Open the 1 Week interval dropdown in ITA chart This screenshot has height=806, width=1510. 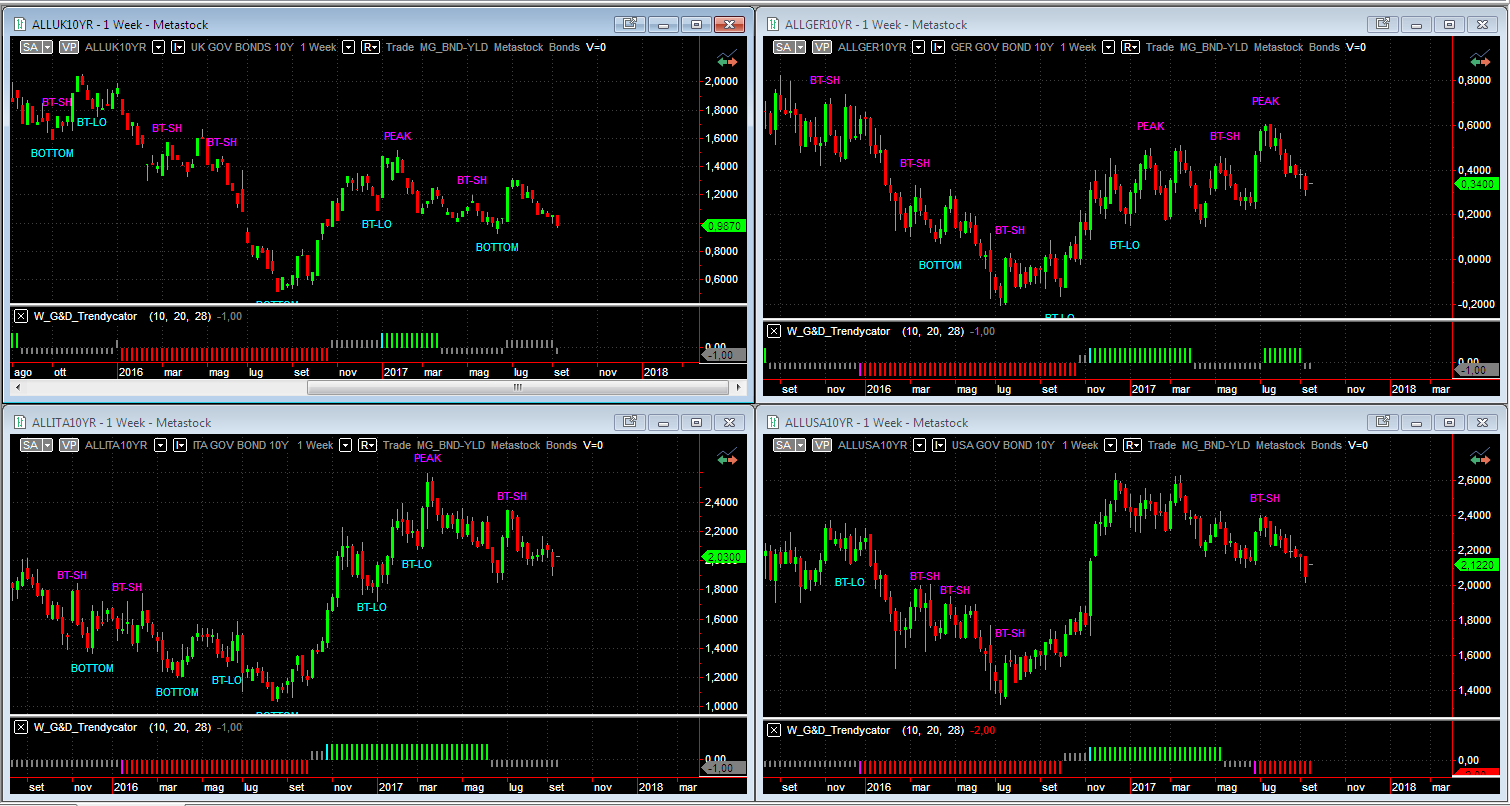(346, 445)
